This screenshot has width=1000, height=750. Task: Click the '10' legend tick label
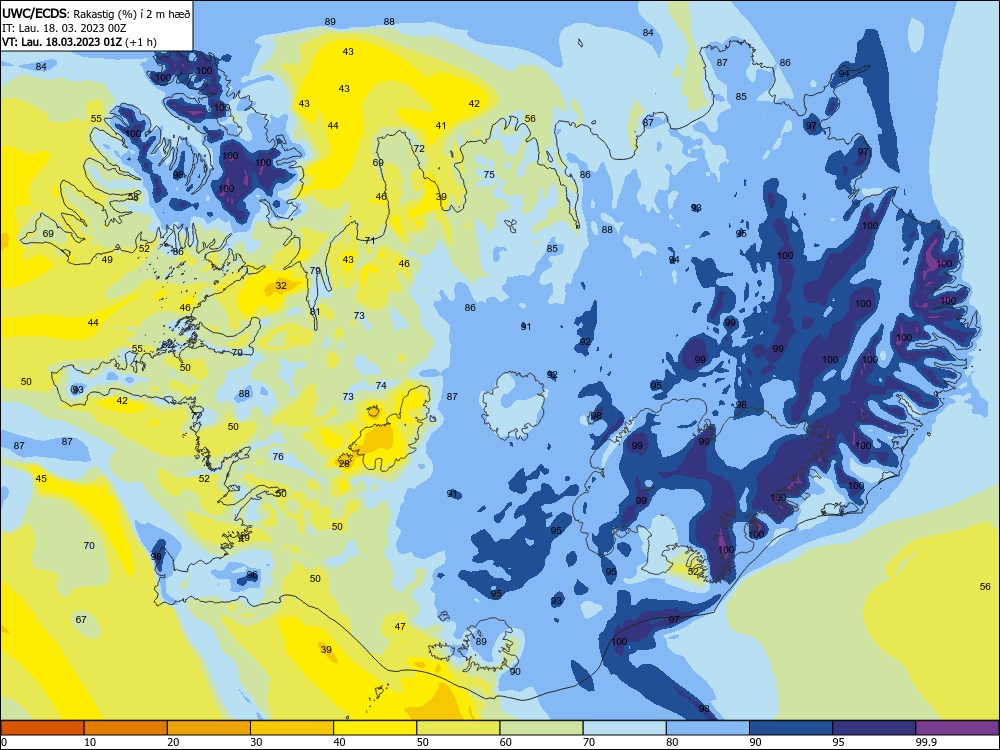90,742
